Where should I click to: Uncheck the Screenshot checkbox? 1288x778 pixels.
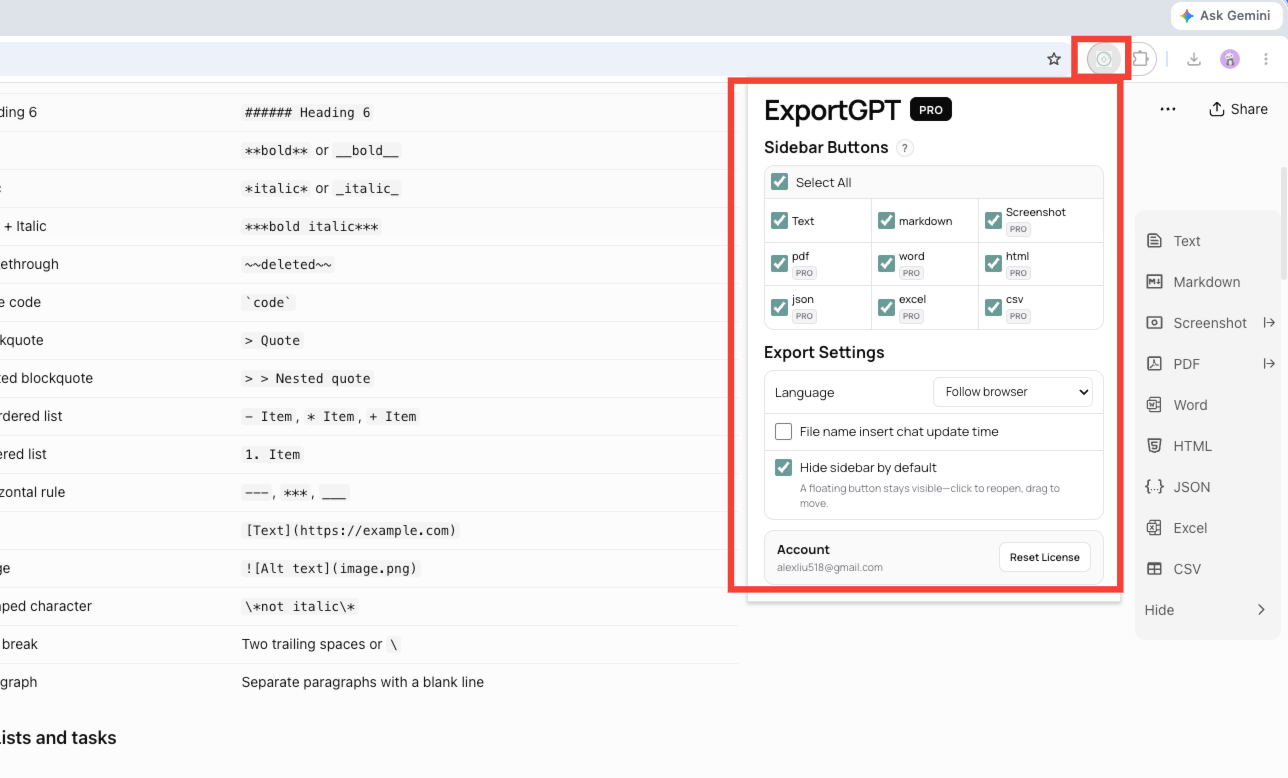(x=994, y=220)
